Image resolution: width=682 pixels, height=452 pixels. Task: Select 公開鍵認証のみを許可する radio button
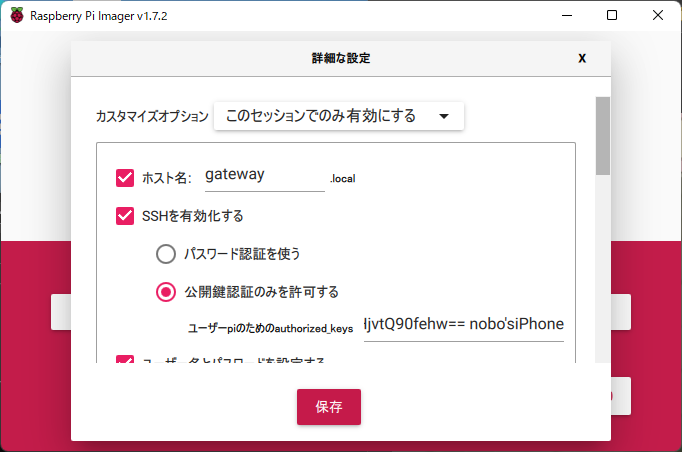166,292
